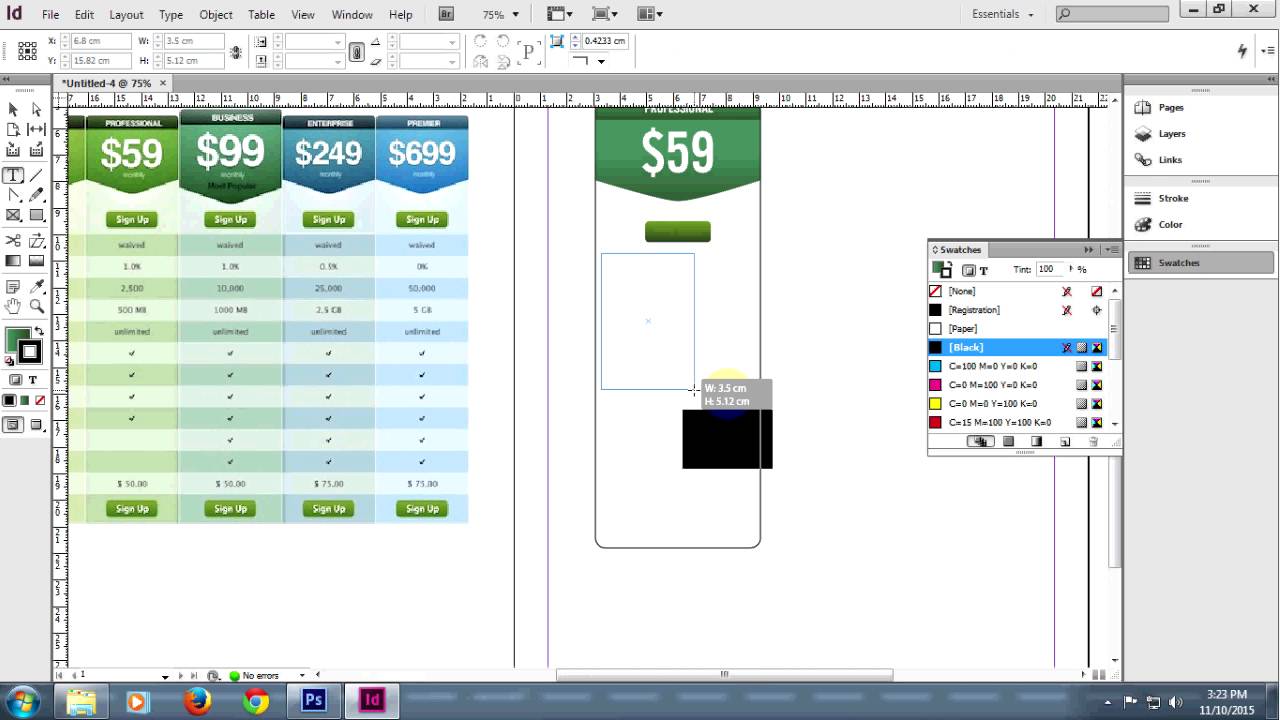Open the Essentials workspace dropdown
The height and width of the screenshot is (720, 1280).
[x=1003, y=14]
